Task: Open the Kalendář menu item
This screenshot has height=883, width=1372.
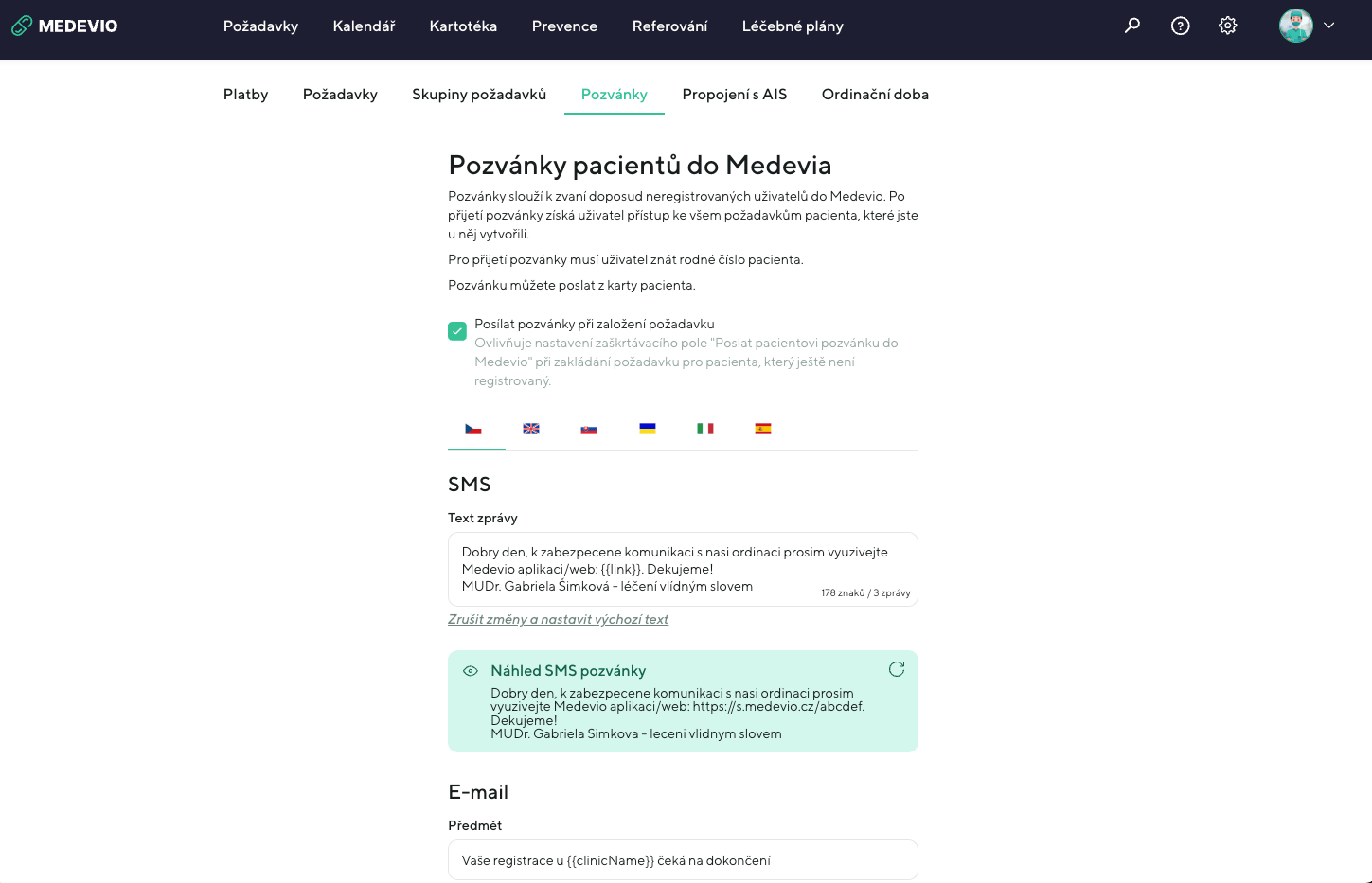Action: [x=364, y=26]
